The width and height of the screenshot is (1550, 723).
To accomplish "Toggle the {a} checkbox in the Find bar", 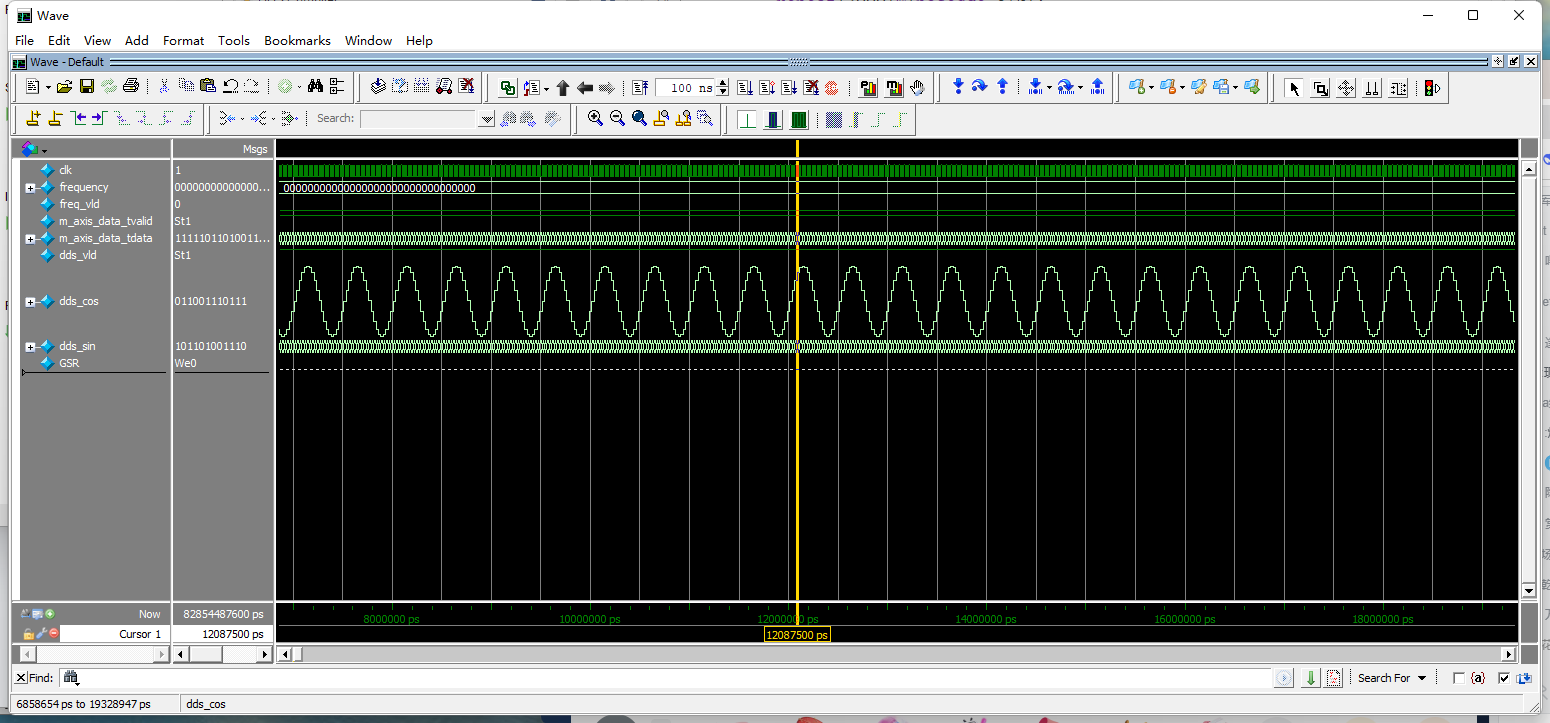I will [x=1459, y=678].
